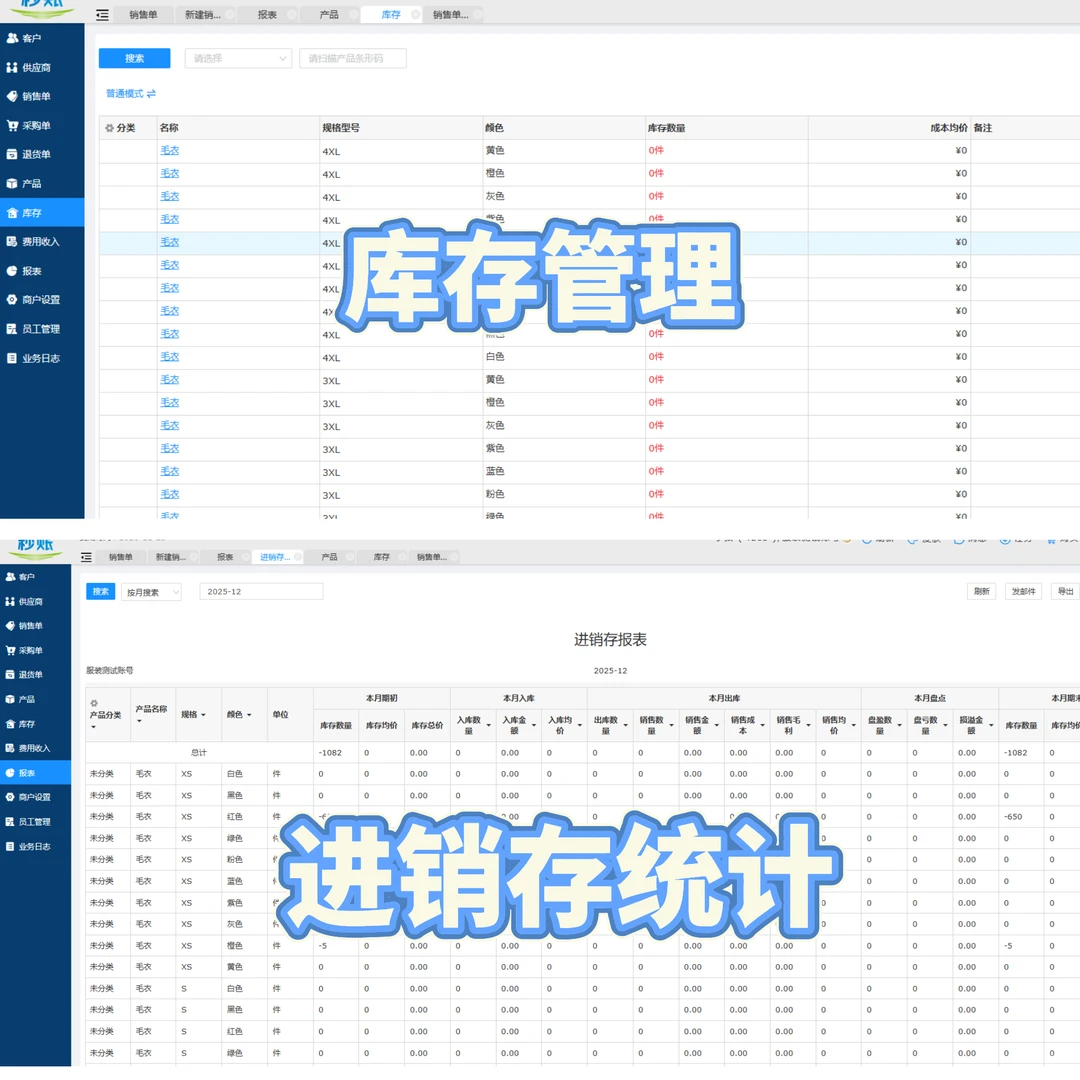Screen dimensions: 1080x1080
Task: Click 搜索 button in inventory screen
Action: [x=134, y=59]
